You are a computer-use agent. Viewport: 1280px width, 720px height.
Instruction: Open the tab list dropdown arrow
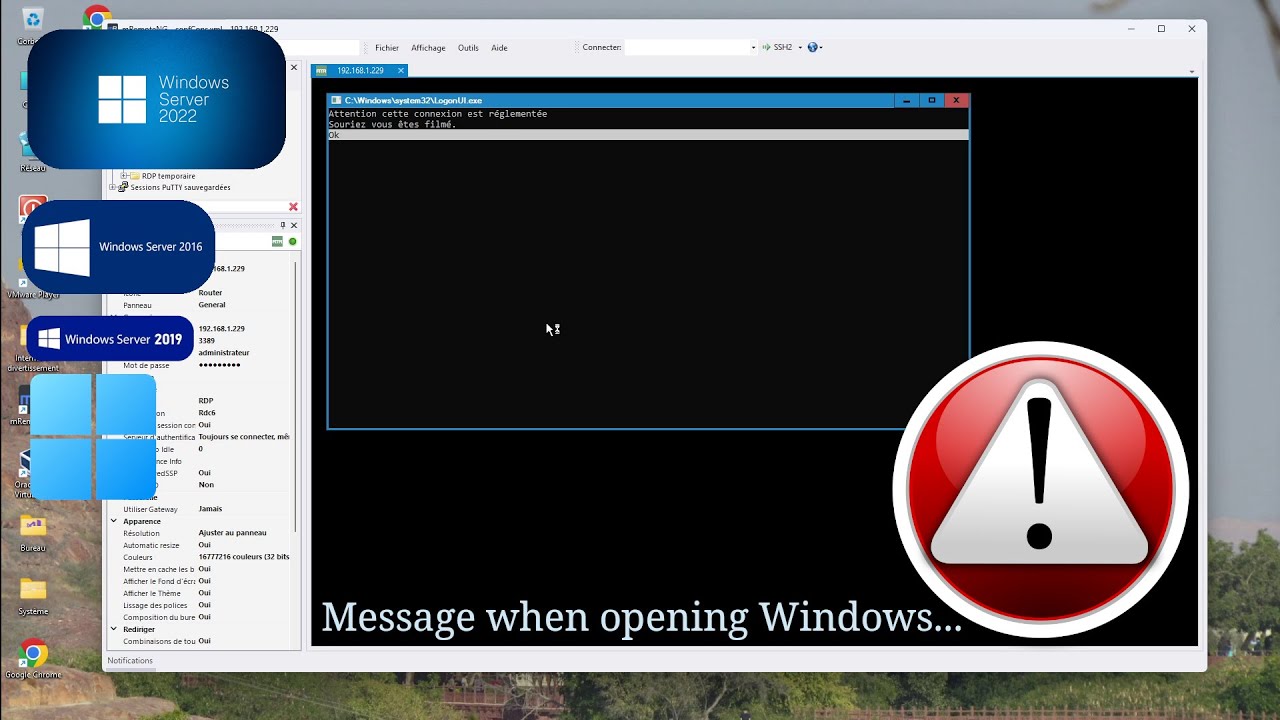(1191, 72)
